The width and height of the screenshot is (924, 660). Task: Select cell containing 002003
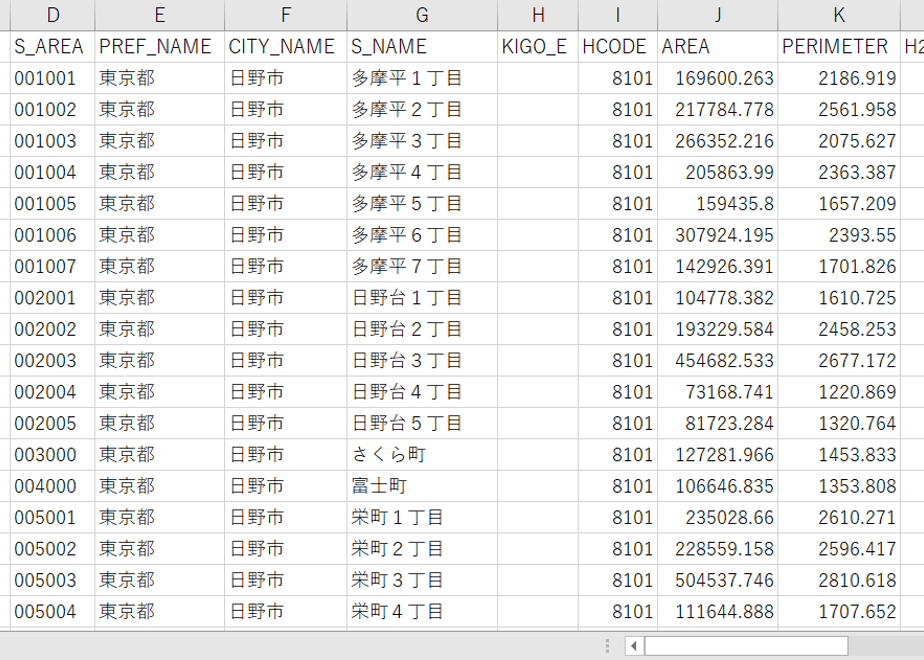pos(52,360)
